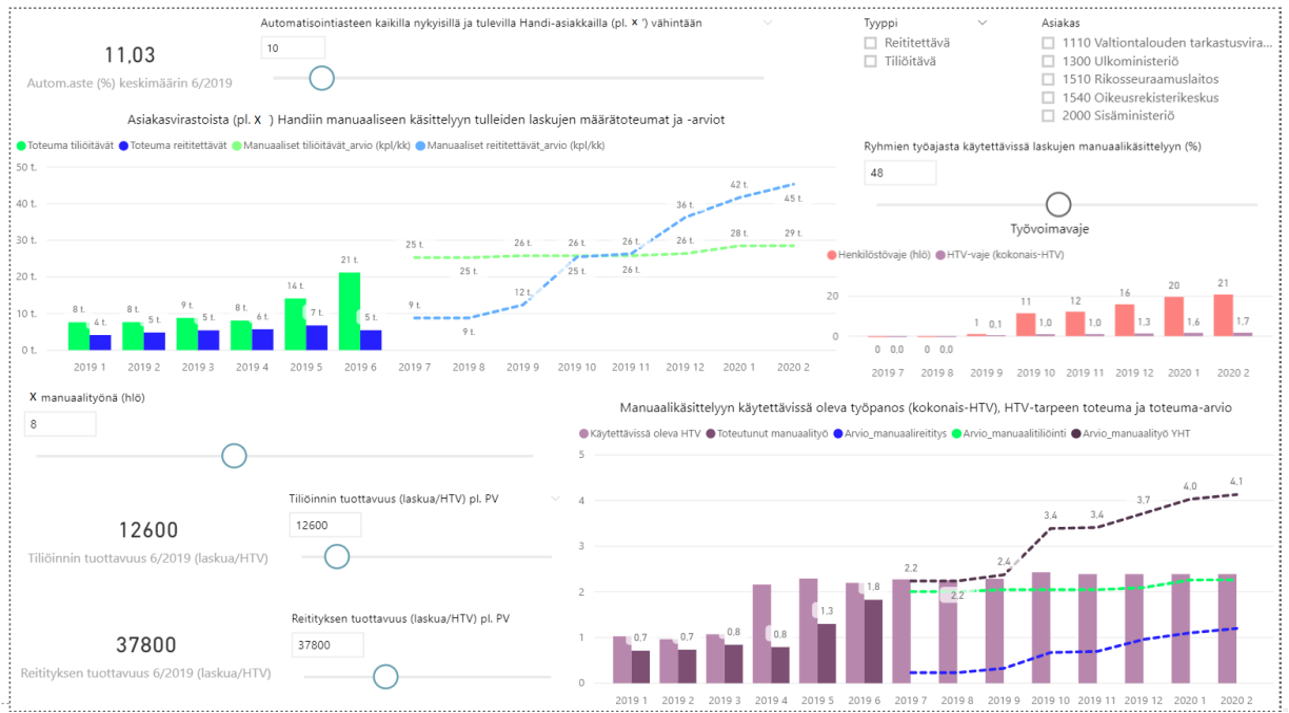Open the Tiliöinnin tuottavuus slicer chevron

556,497
